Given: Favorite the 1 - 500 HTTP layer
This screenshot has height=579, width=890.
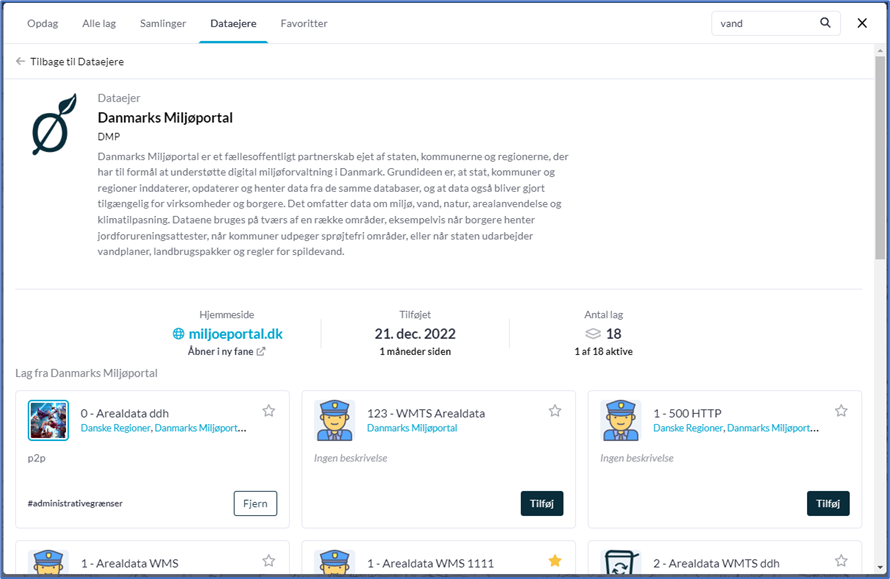Looking at the screenshot, I should (841, 410).
